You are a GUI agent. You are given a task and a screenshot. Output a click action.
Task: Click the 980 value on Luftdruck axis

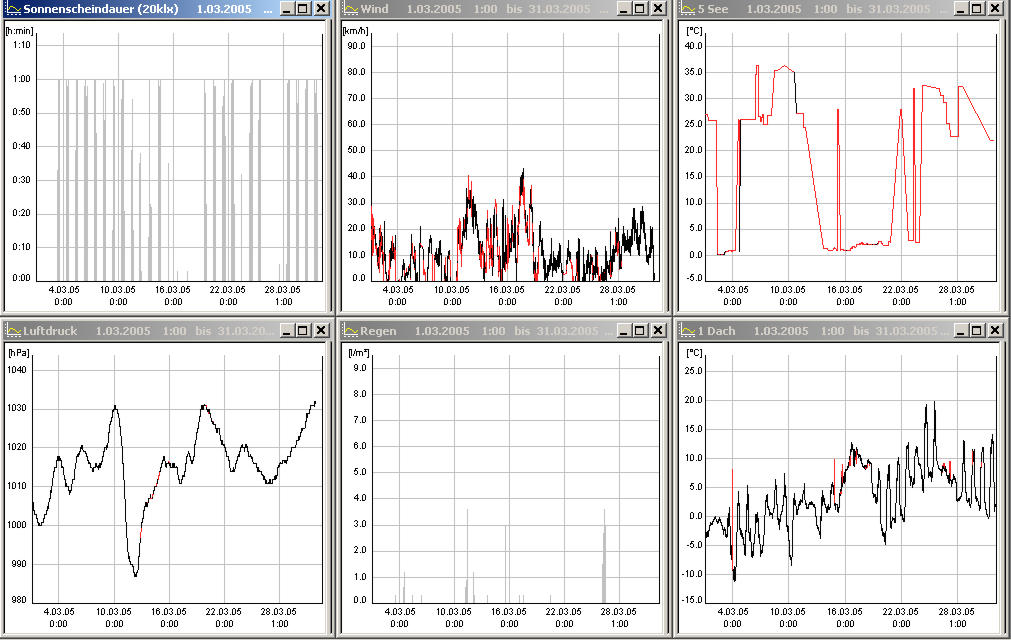tap(19, 600)
